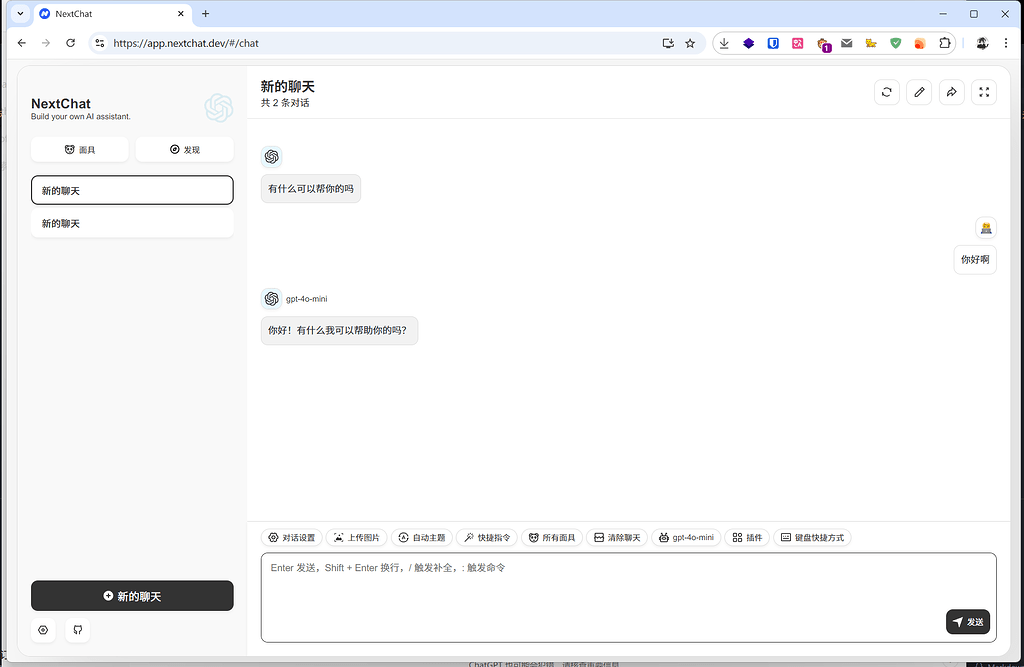Click the extension icon with badge 1
Screen dimensions: 1024x667
pos(823,44)
